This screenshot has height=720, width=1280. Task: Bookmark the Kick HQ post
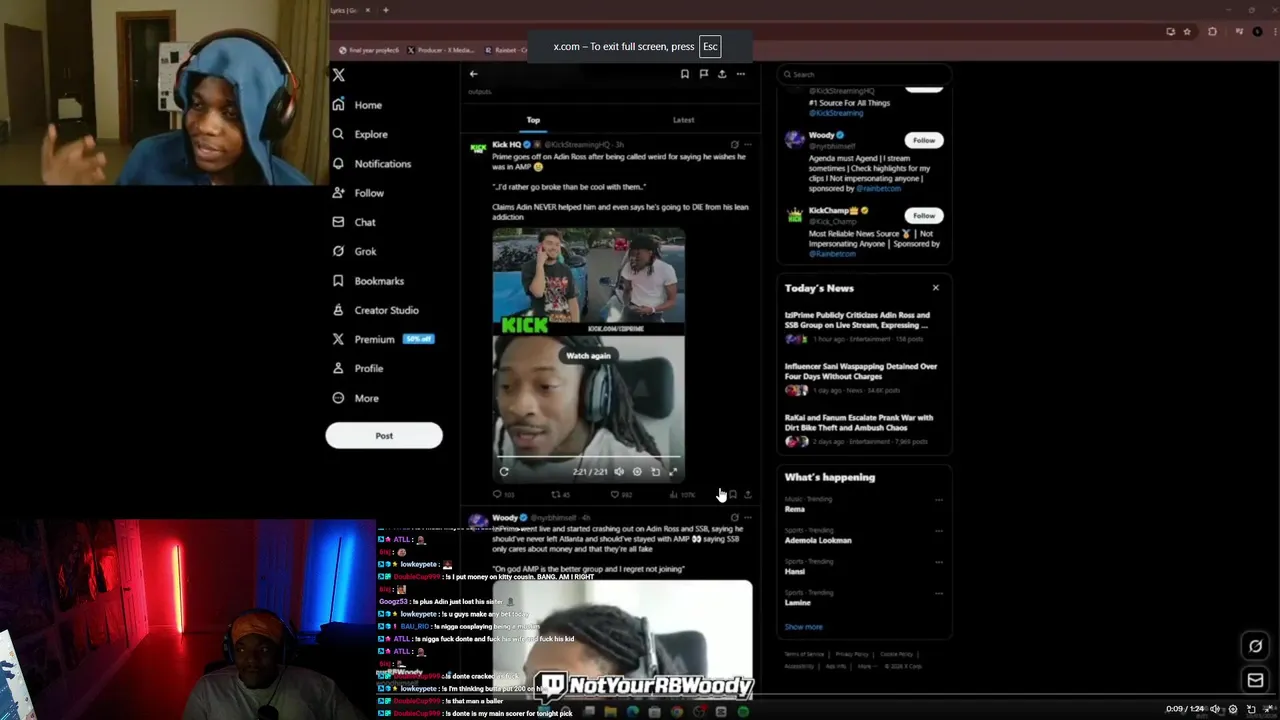(x=733, y=495)
